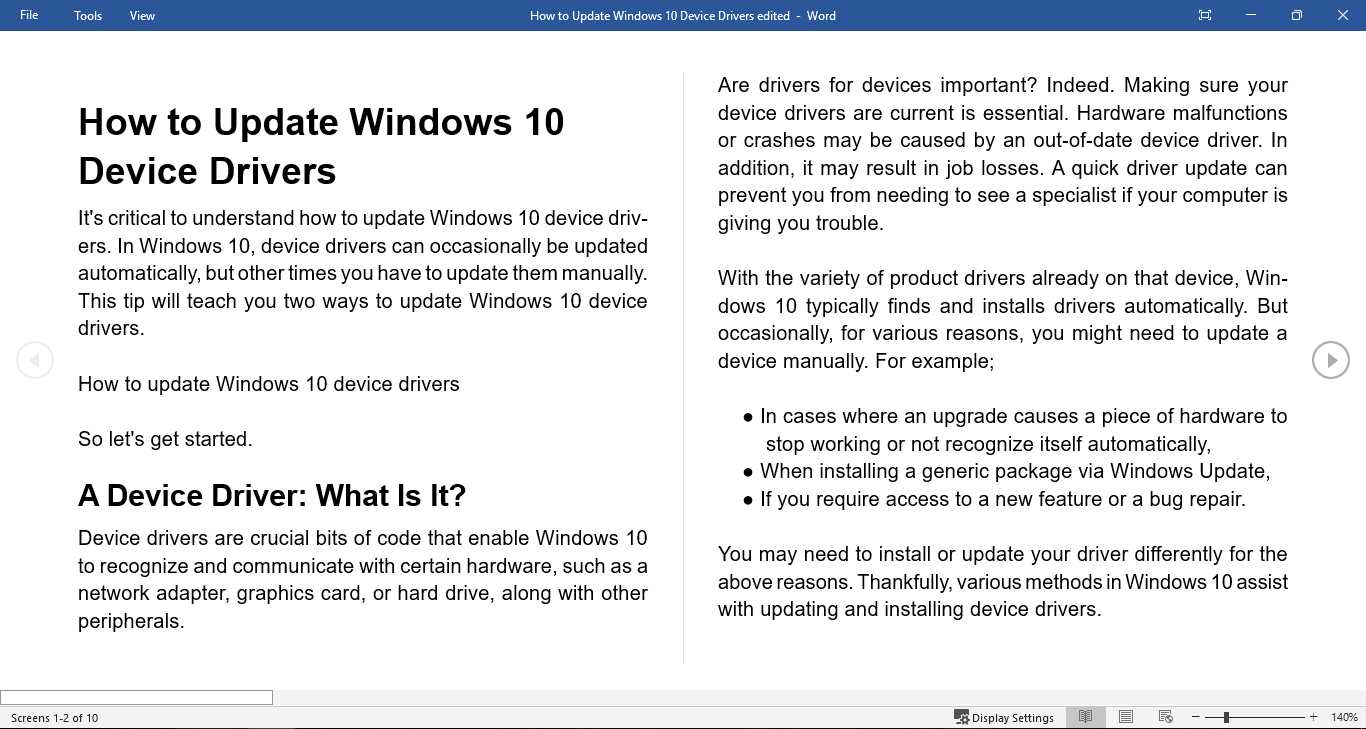This screenshot has width=1366, height=729.
Task: Switch to Read Mode view icon
Action: point(1085,717)
